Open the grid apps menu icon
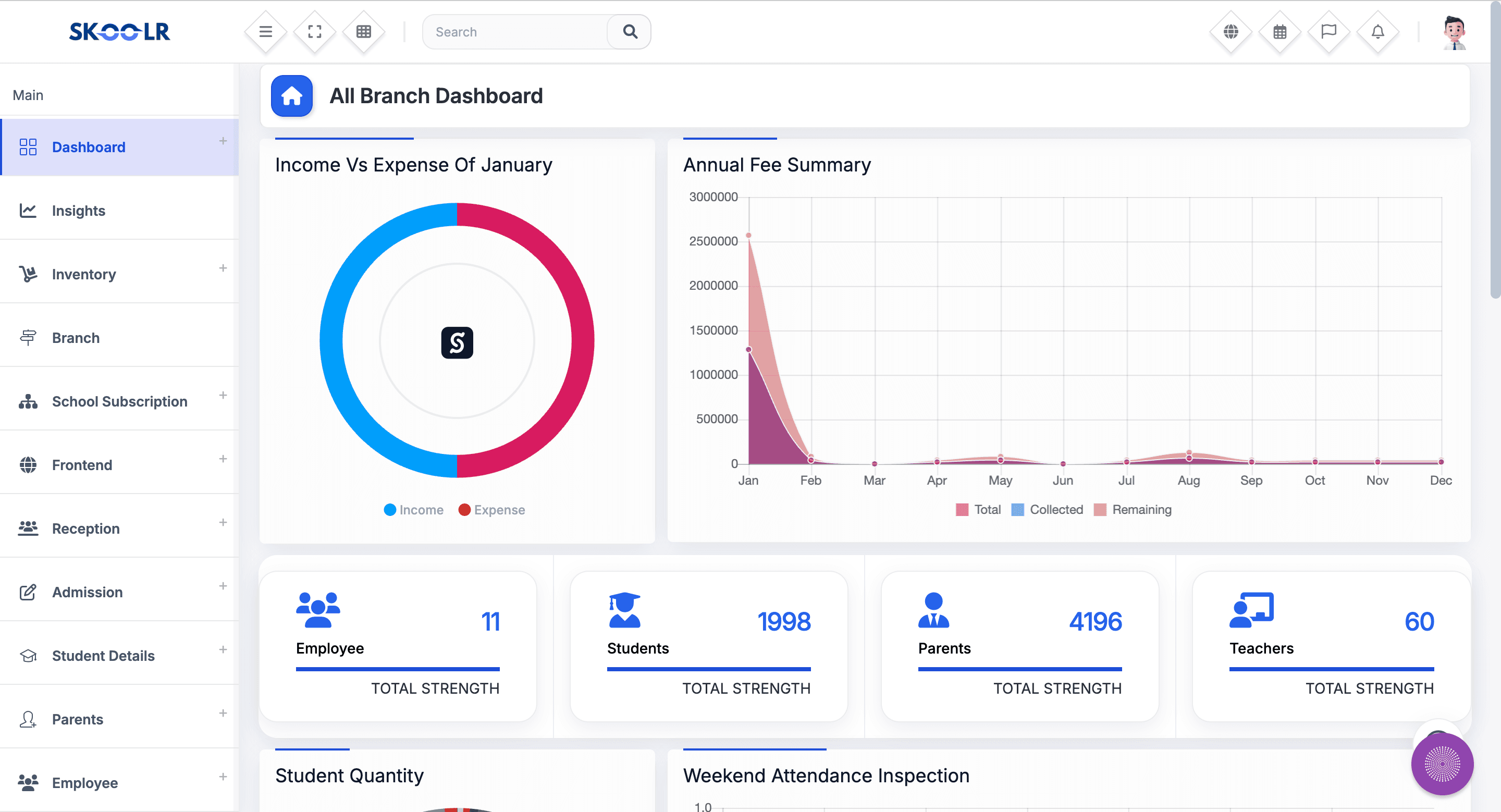The width and height of the screenshot is (1501, 812). (x=364, y=31)
